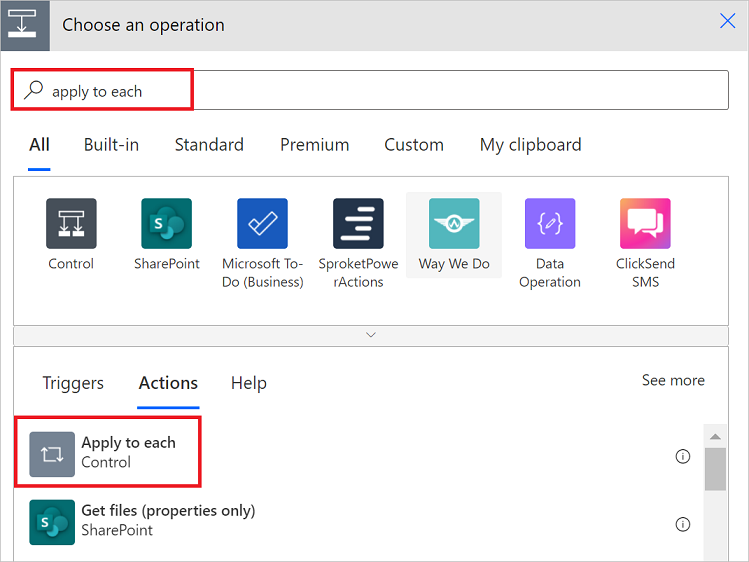The height and width of the screenshot is (562, 749).
Task: Click the actions list scrollbar thumb
Action: pos(715,469)
